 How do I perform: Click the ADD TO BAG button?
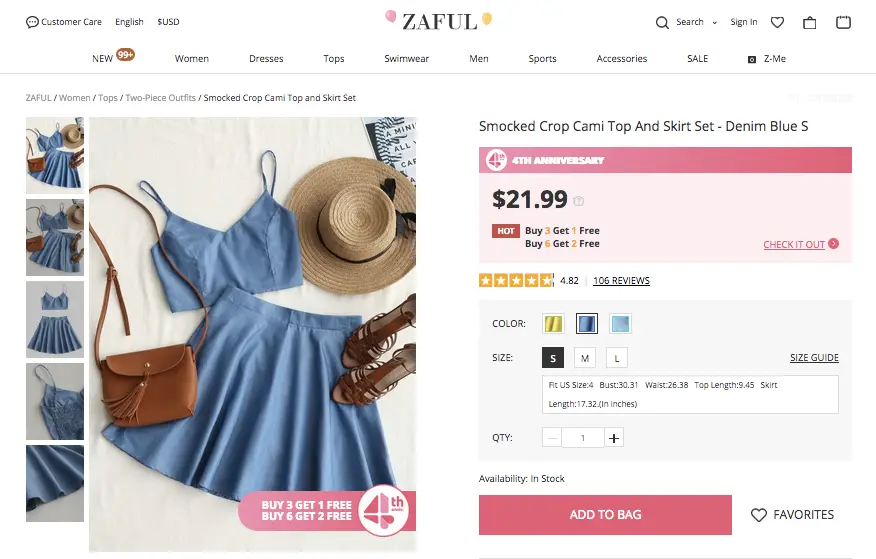(605, 515)
